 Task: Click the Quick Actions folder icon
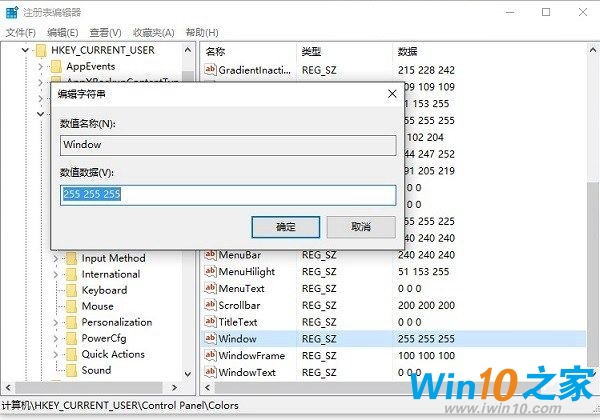pyautogui.click(x=72, y=355)
